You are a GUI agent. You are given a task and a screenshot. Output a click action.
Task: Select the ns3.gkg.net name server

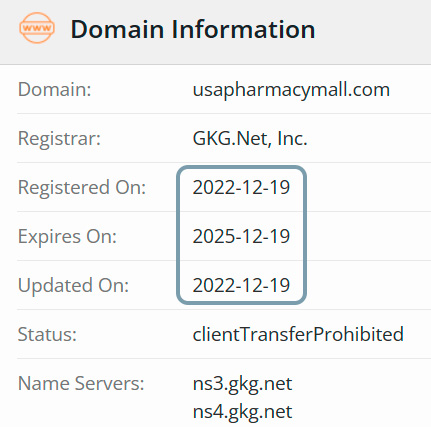click(x=242, y=384)
